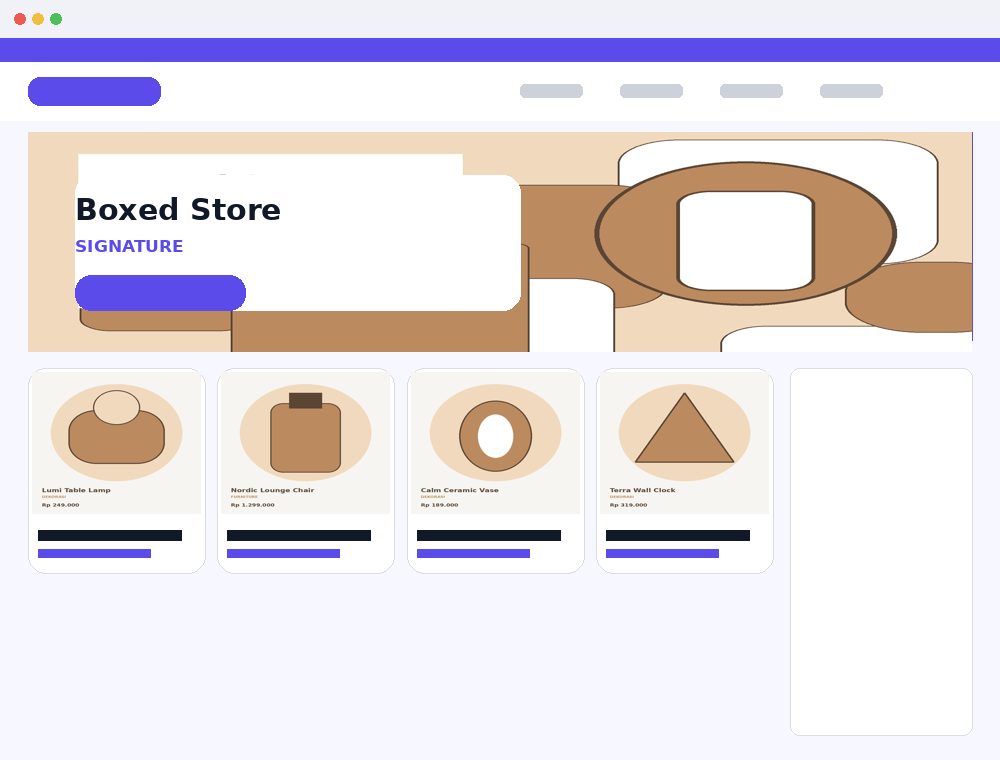Click dark title bar in Lumi Table Lamp card
Screen dimensions: 1000x760
(x=110, y=536)
